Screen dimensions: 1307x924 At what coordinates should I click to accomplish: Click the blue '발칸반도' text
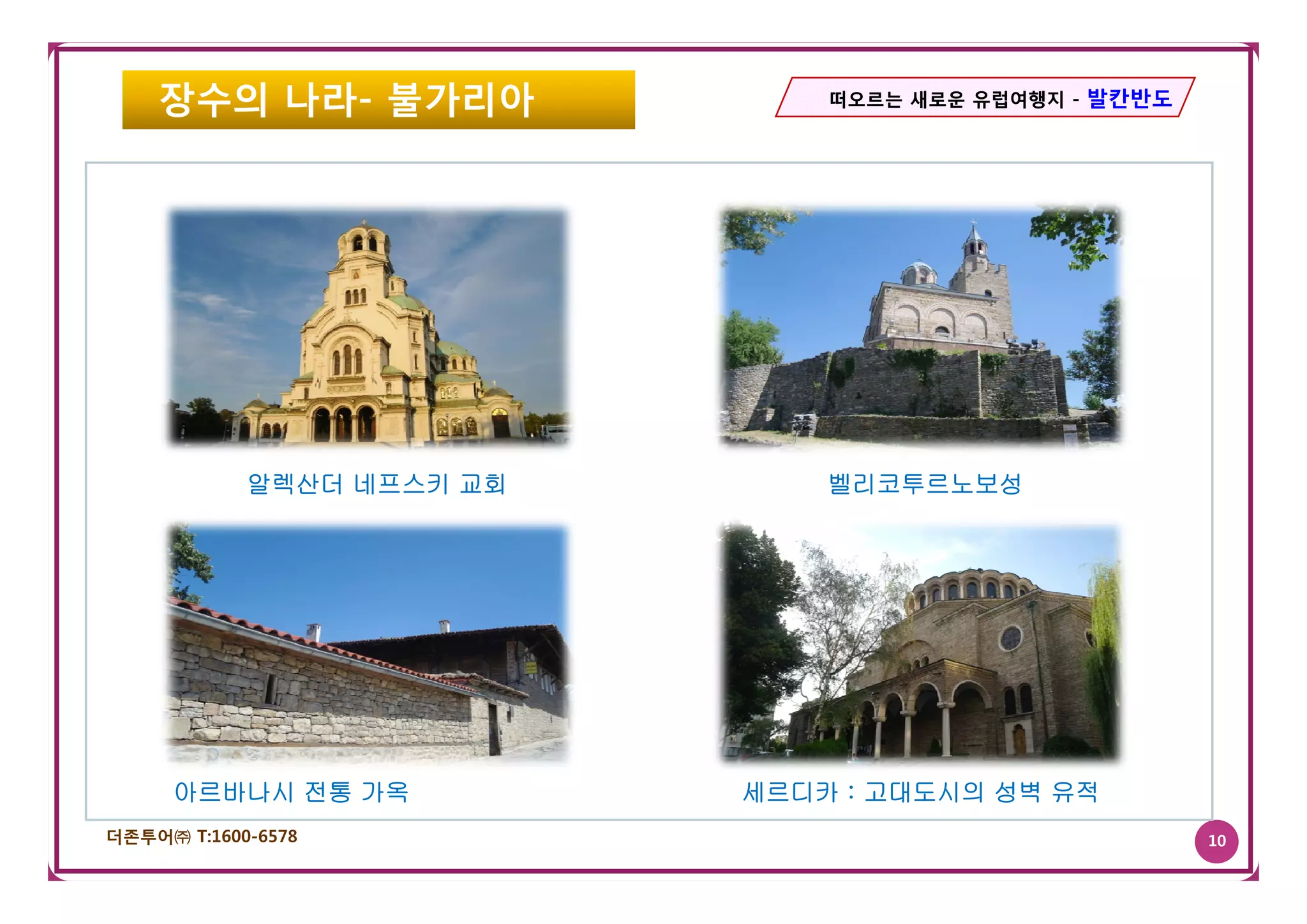pyautogui.click(x=1130, y=98)
